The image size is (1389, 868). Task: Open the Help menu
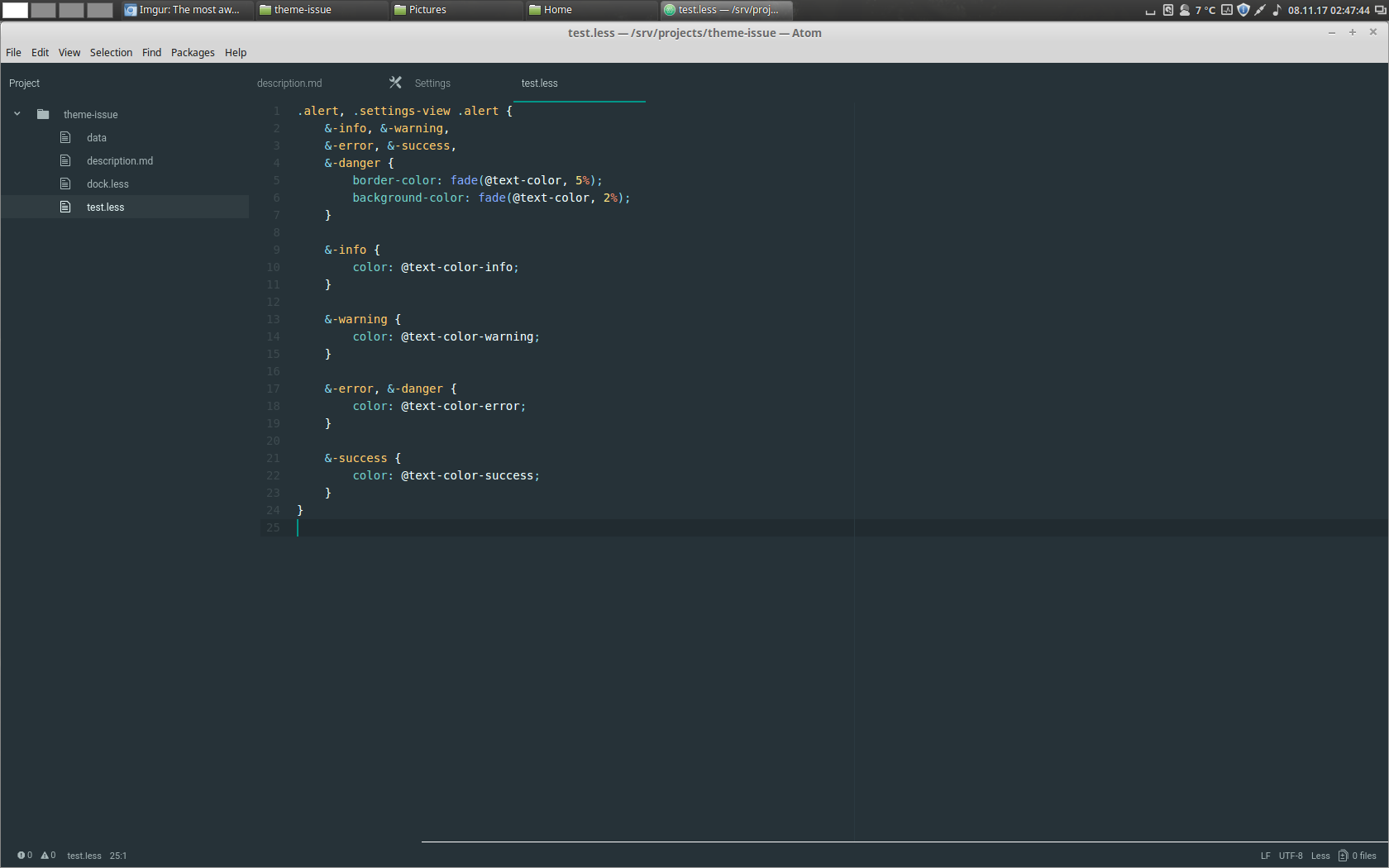[x=236, y=52]
